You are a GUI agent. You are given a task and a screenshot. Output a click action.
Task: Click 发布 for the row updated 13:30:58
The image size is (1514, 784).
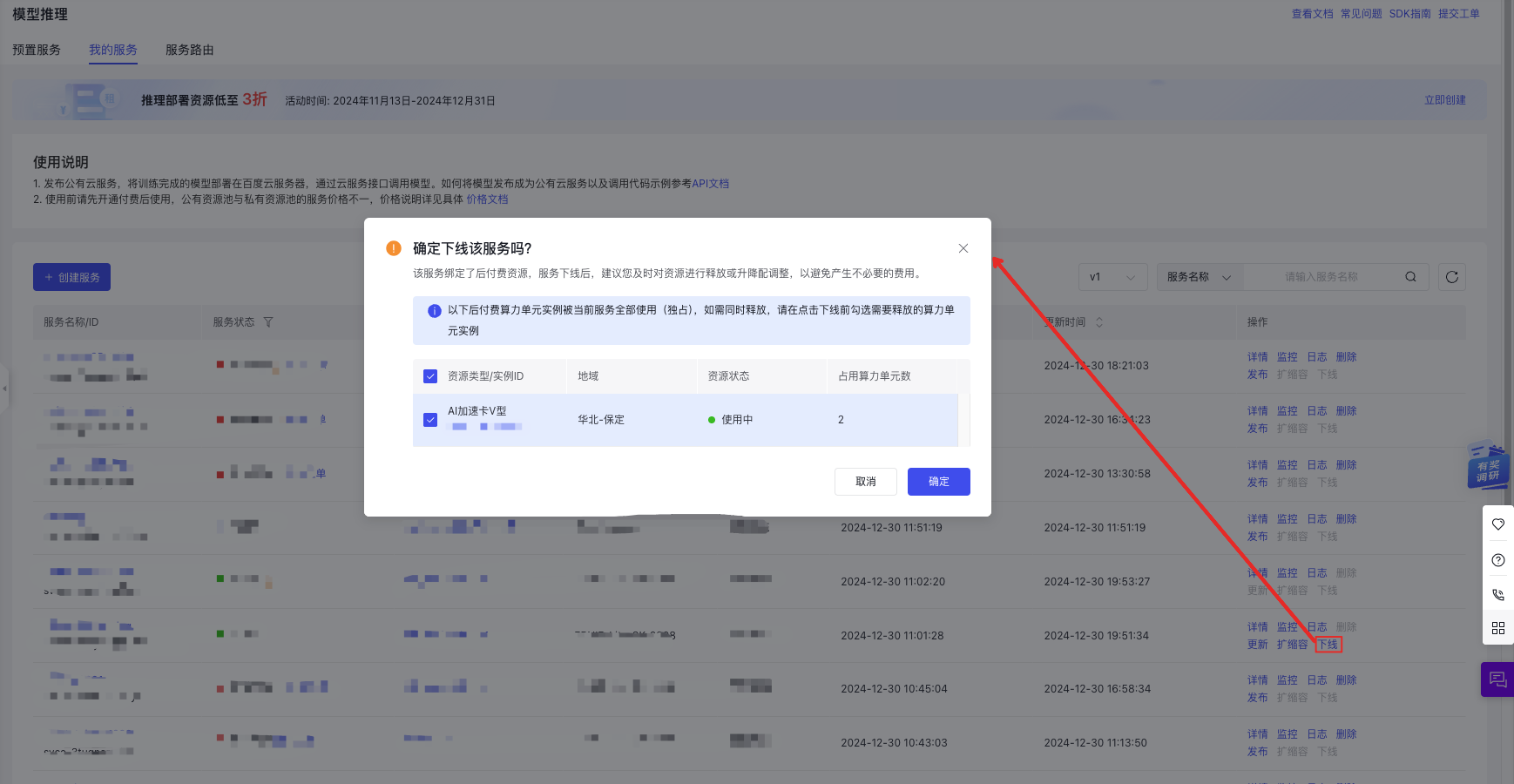(x=1257, y=483)
